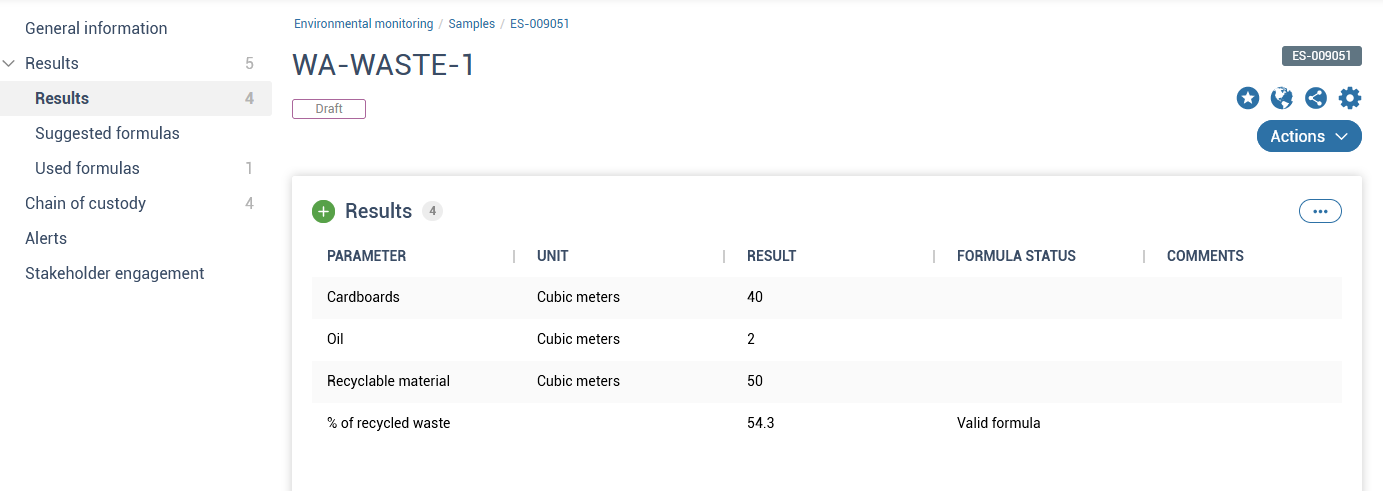Click Samples breadcrumb link
Screen dimensions: 1383x491
click(x=471, y=24)
